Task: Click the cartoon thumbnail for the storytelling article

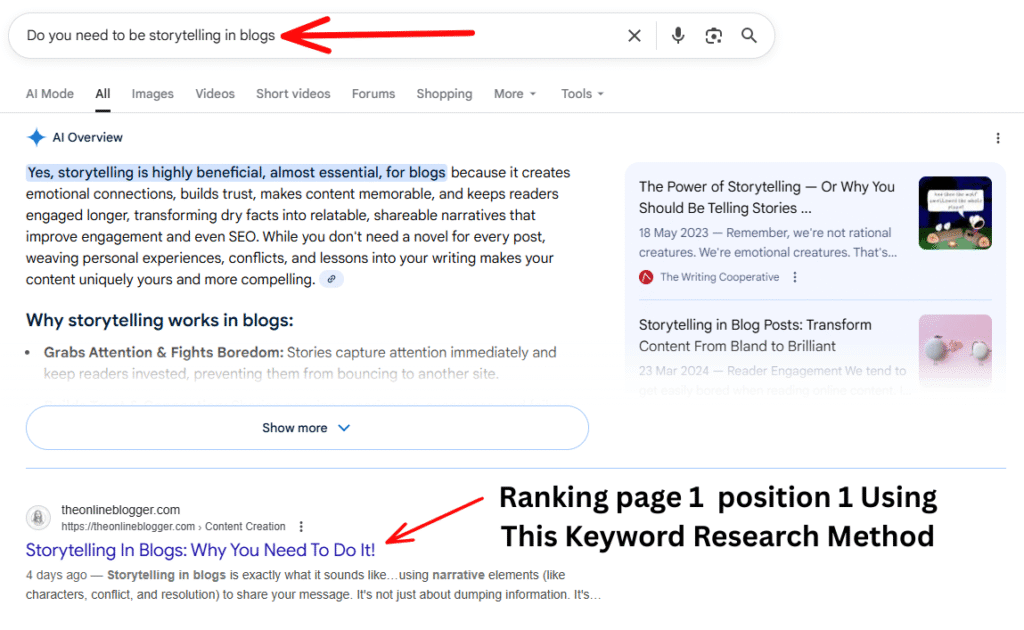Action: pyautogui.click(x=954, y=212)
